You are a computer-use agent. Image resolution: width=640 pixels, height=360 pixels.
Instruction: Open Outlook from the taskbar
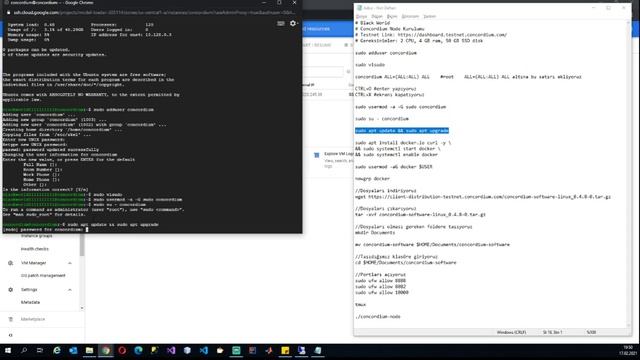click(x=73, y=351)
